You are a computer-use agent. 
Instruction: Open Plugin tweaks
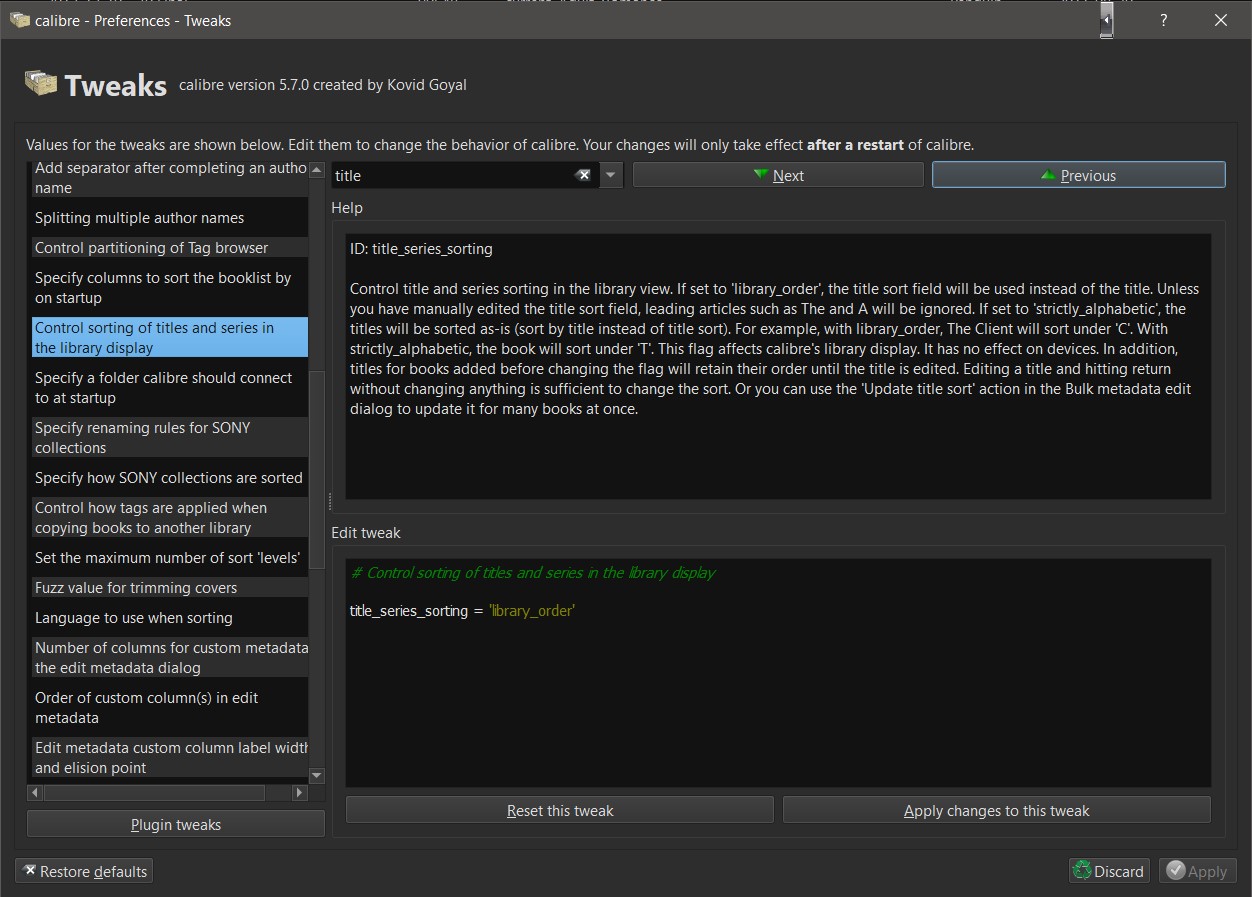click(176, 825)
